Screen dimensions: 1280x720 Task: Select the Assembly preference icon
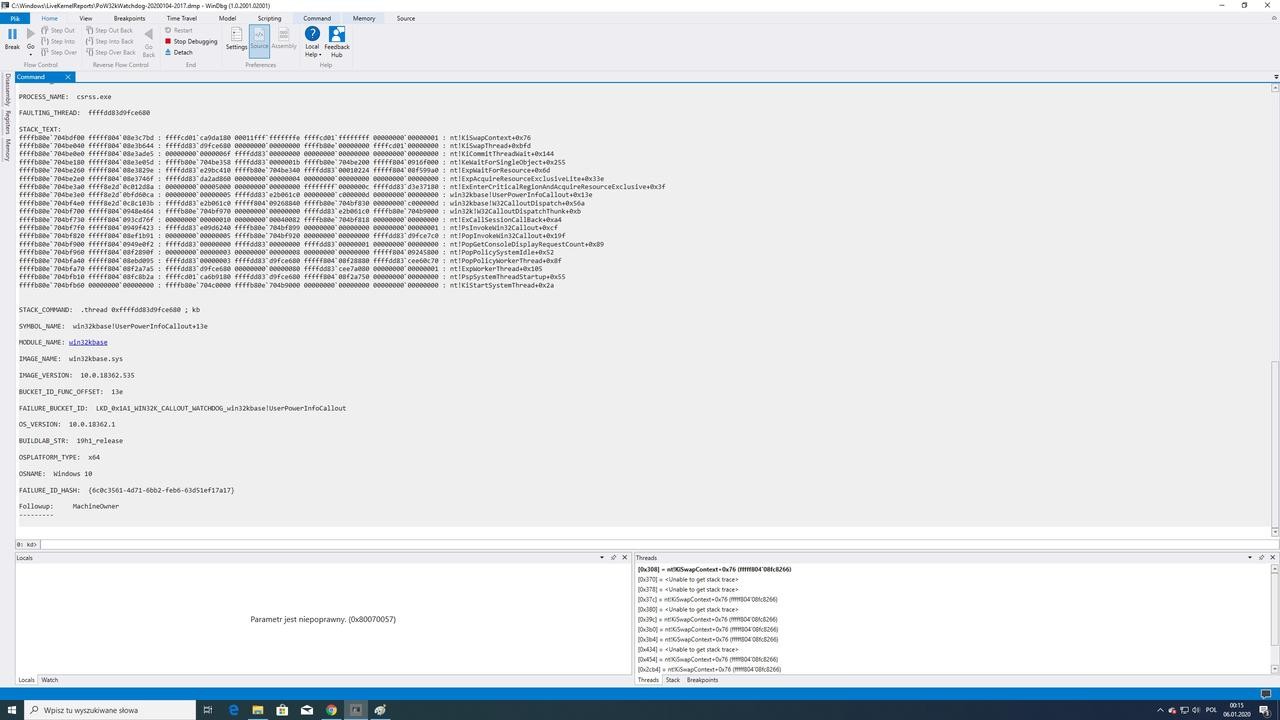(284, 39)
